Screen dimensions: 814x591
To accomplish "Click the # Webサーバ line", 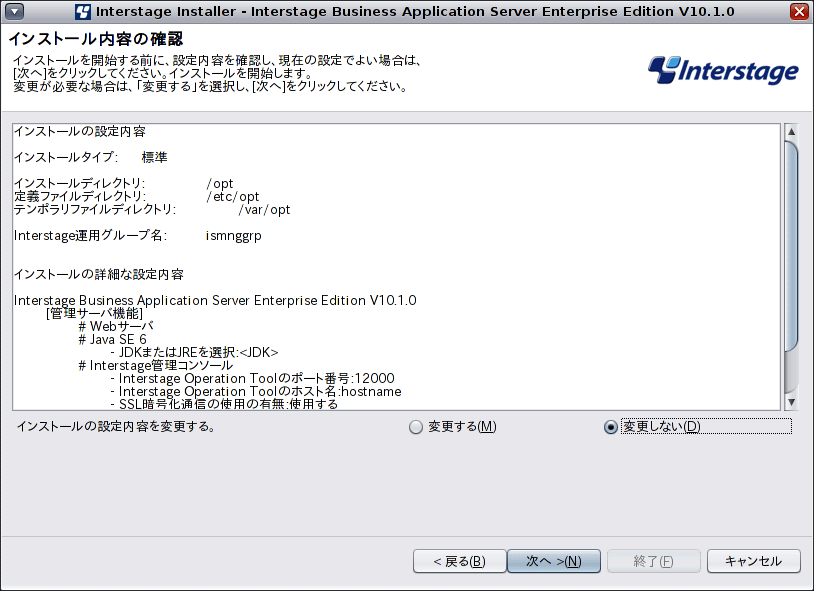I will (116, 327).
